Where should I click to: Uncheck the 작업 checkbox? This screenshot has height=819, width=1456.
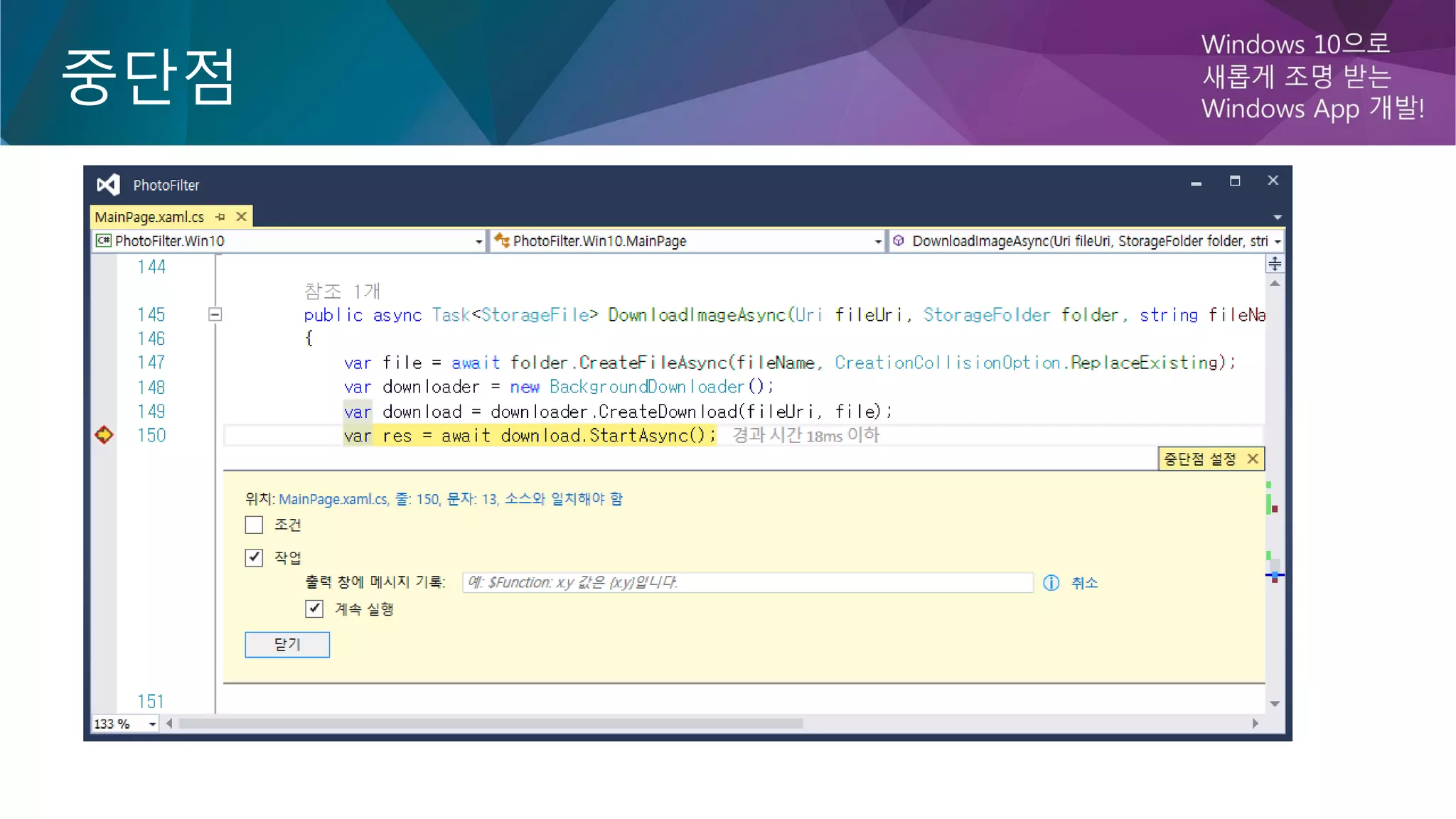[254, 557]
